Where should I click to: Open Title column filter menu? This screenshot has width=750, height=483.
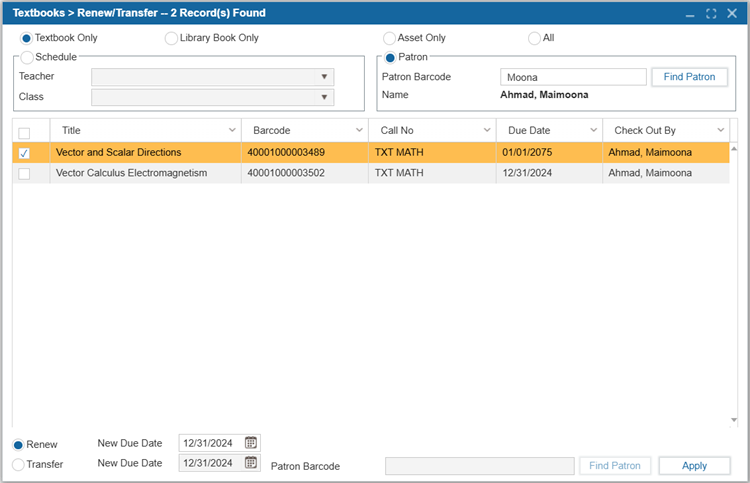(232, 130)
